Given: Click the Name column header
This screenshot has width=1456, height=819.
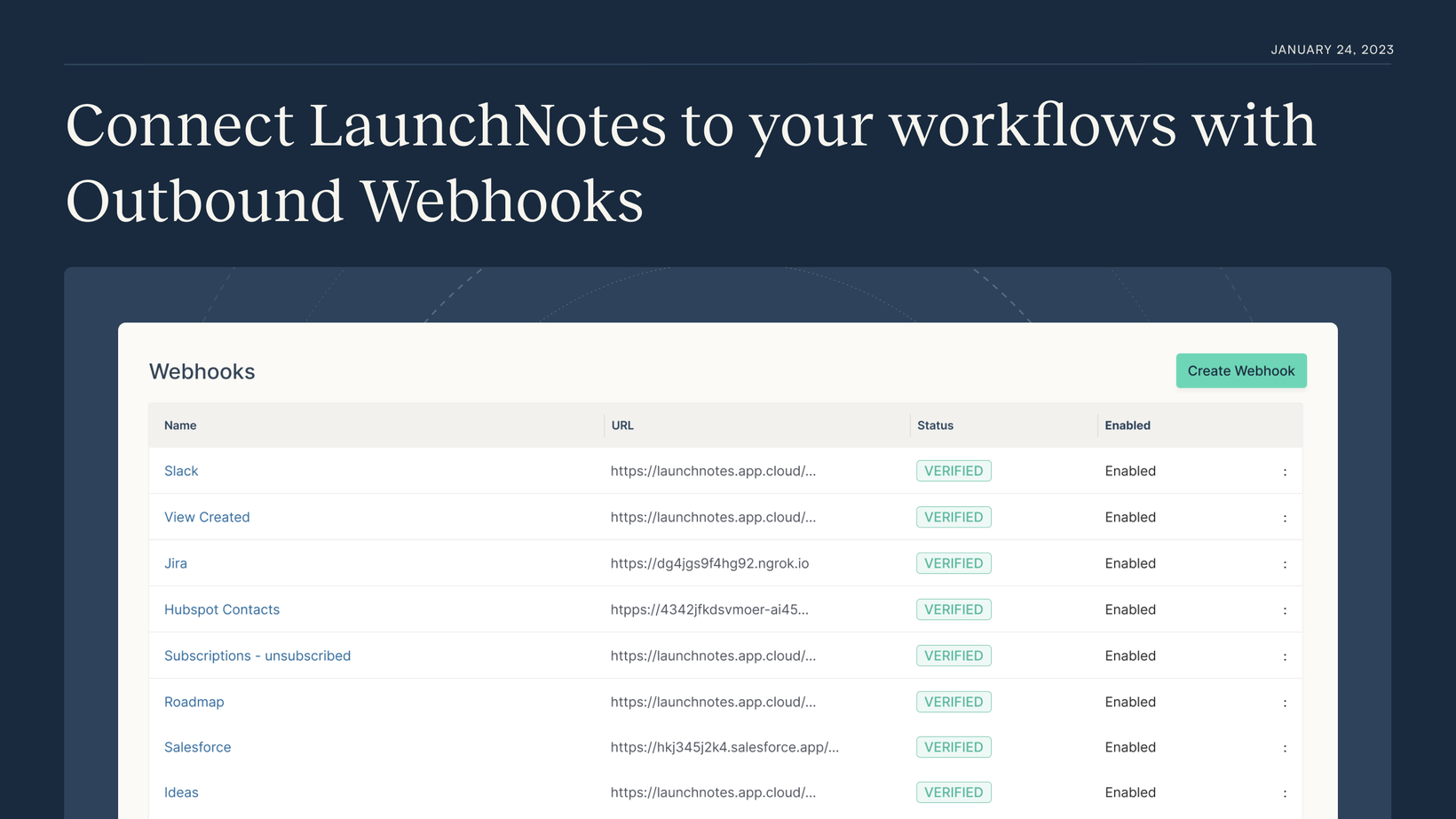Looking at the screenshot, I should [180, 425].
